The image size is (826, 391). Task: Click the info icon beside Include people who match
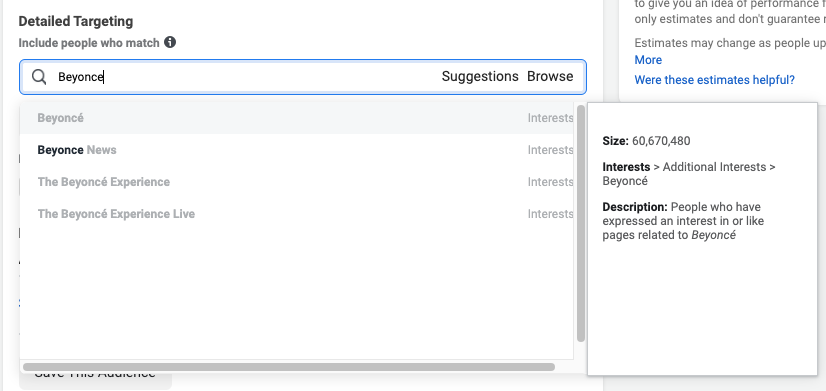coord(170,42)
